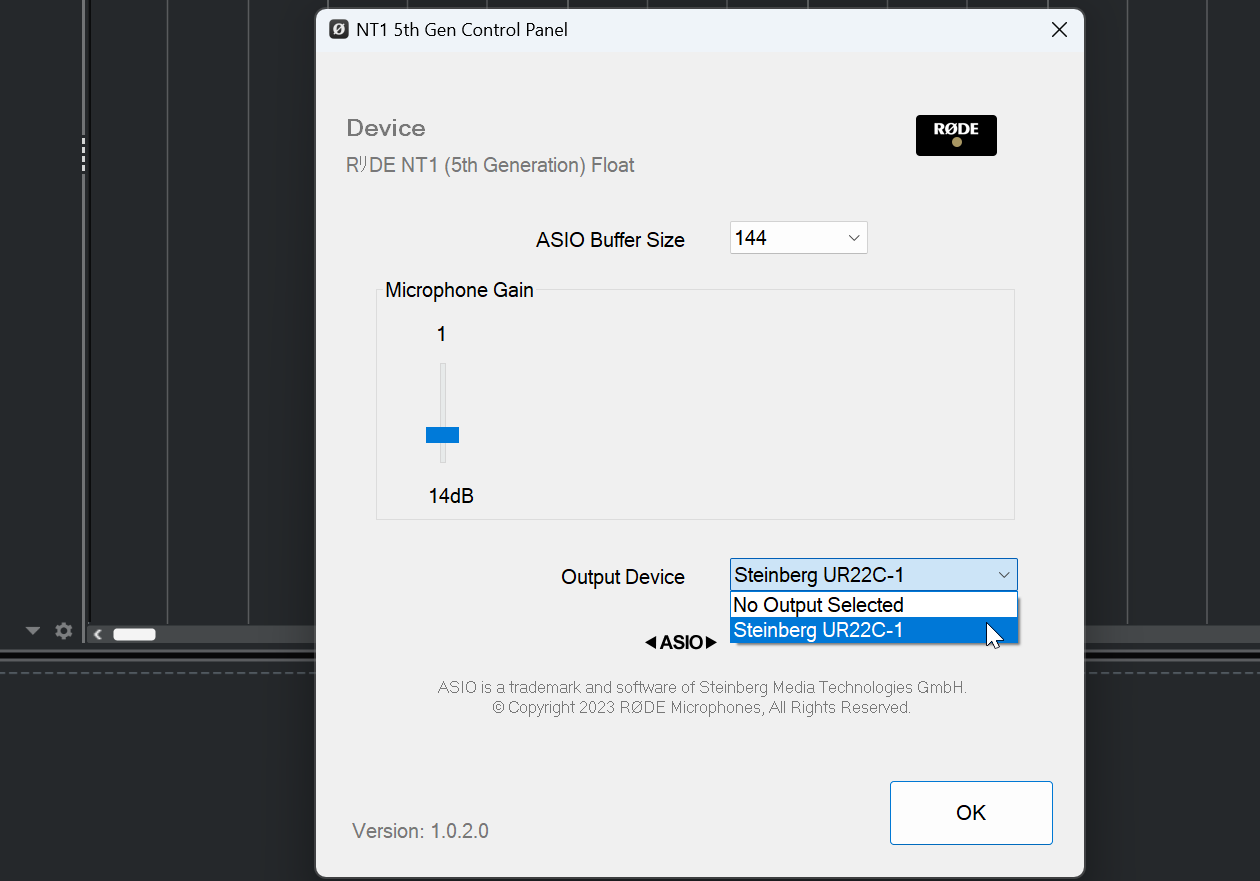
Task: Click the "ASIO Buffer Size" label
Action: [x=610, y=240]
